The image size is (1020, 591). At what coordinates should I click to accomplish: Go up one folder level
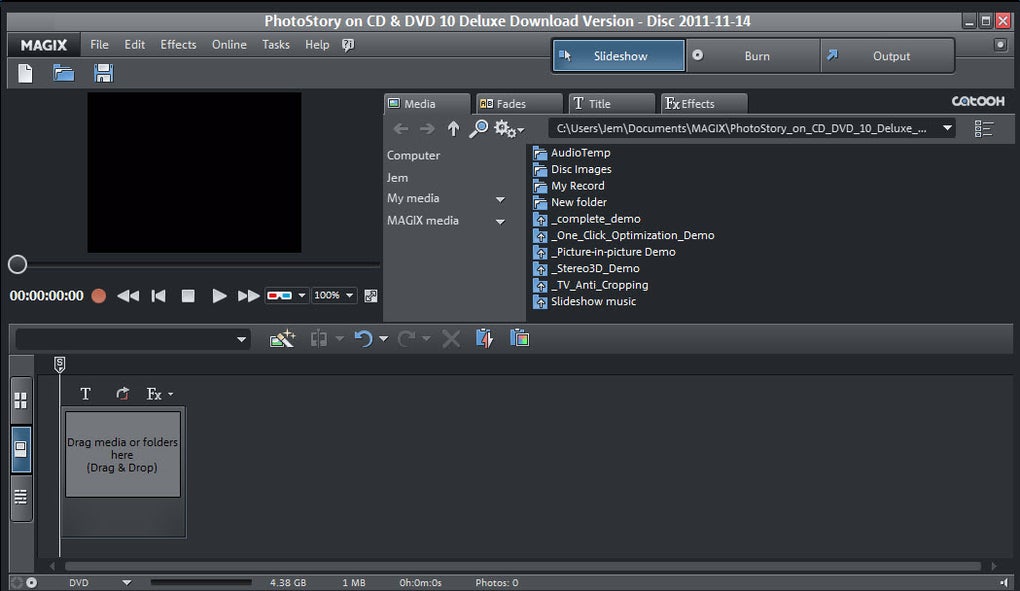point(453,129)
